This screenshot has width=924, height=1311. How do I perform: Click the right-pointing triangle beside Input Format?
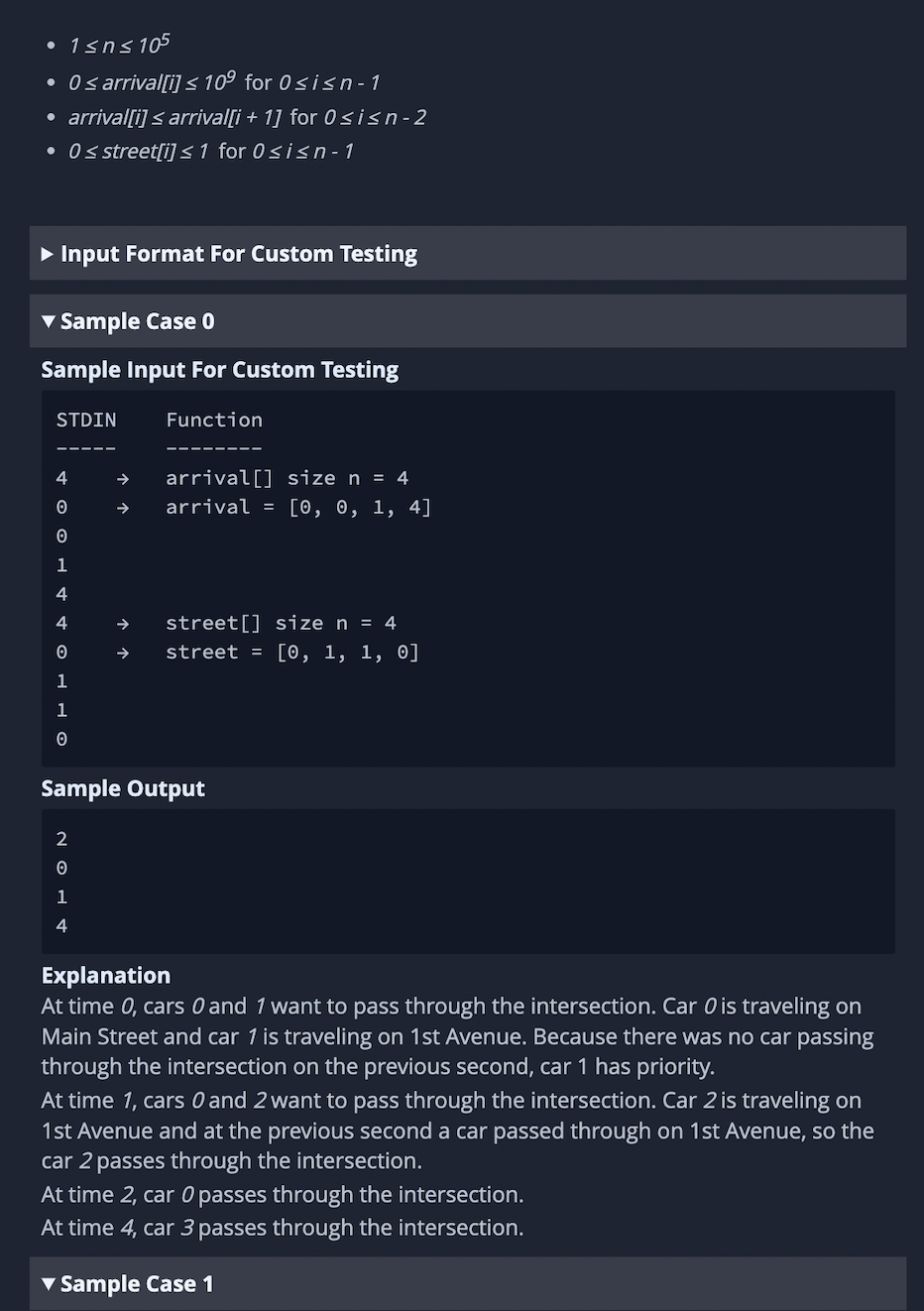[x=47, y=253]
